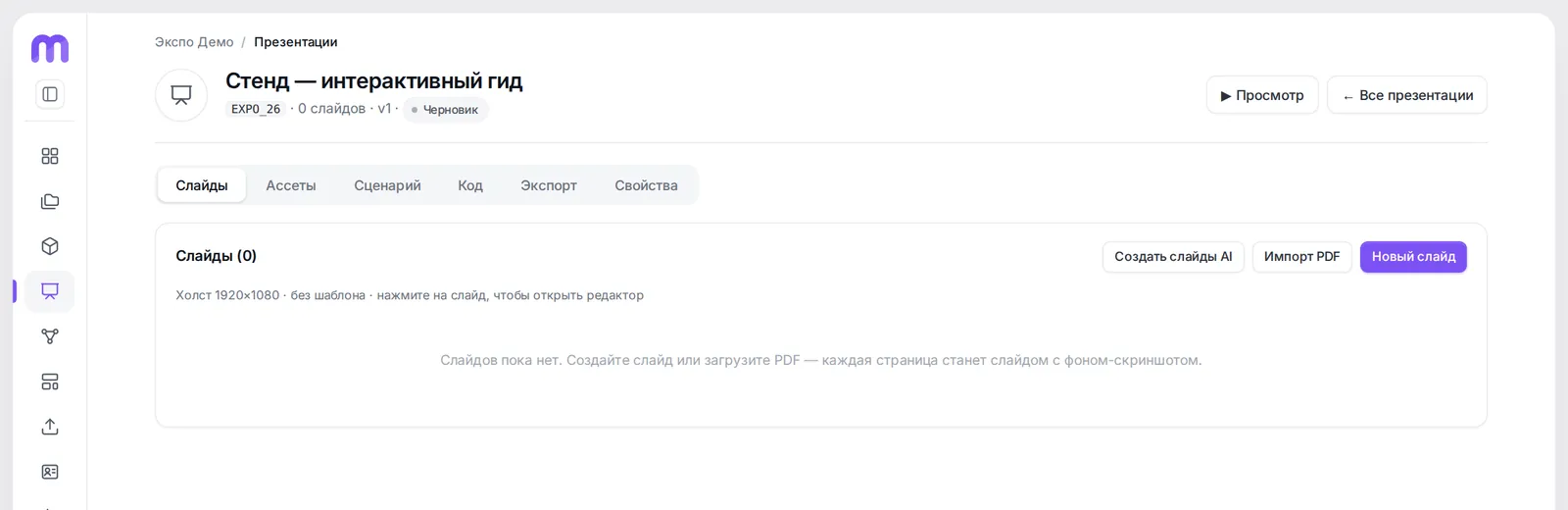Open Экспо Демо breadcrumb link
Viewport: 1568px width, 510px height.
[194, 42]
